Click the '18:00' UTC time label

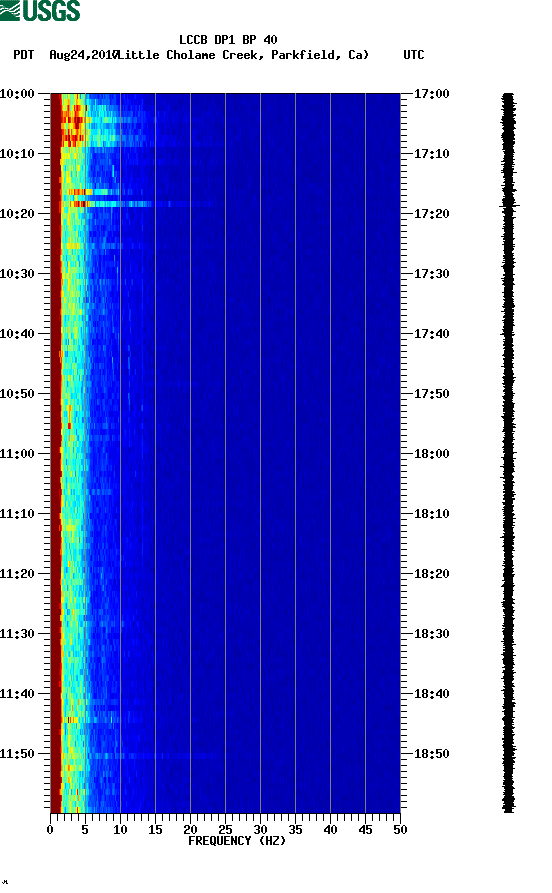432,454
